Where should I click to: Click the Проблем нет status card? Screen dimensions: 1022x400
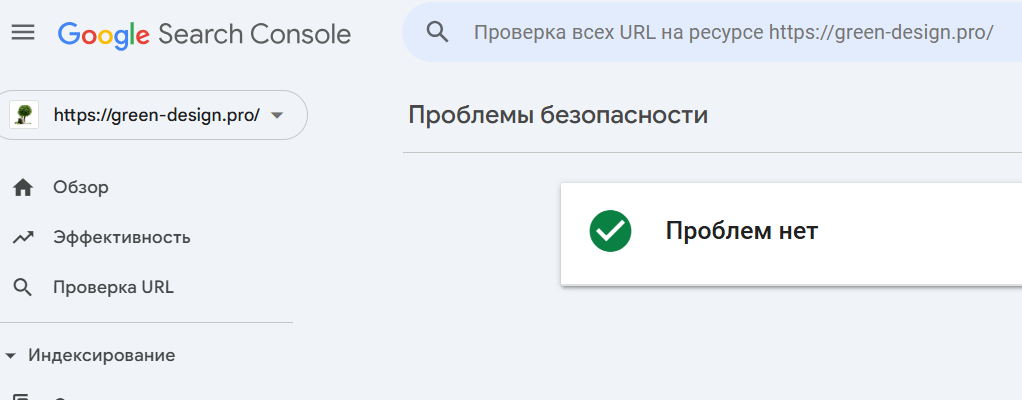pos(790,232)
